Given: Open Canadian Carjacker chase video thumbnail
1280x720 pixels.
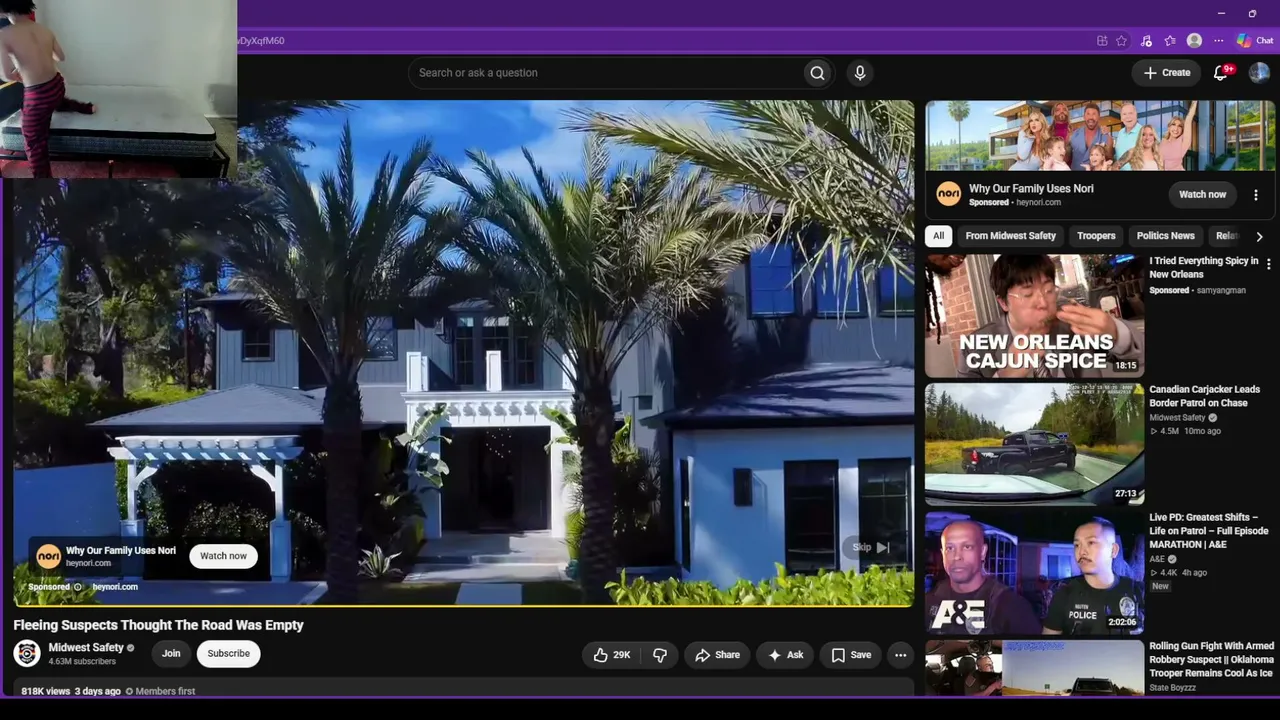Looking at the screenshot, I should point(1034,444).
